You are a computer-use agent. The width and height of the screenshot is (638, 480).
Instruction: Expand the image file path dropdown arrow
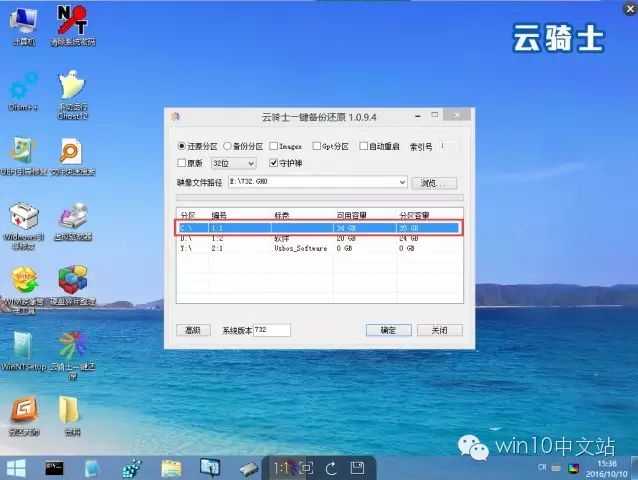click(x=402, y=182)
